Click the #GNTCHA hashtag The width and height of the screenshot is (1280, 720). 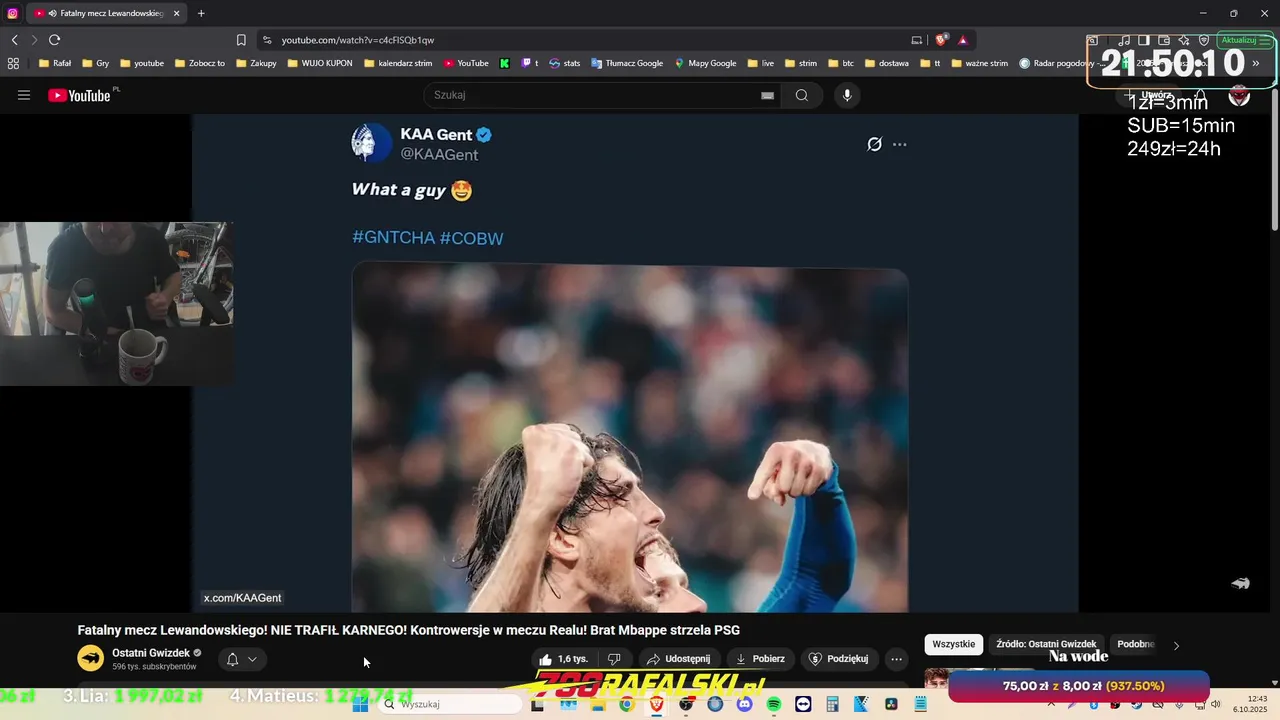(x=393, y=238)
